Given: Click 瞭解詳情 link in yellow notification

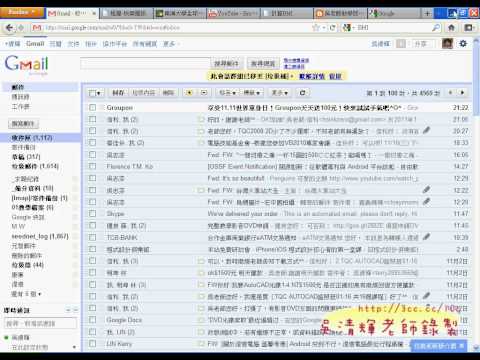Looking at the screenshot, I should (312, 77).
